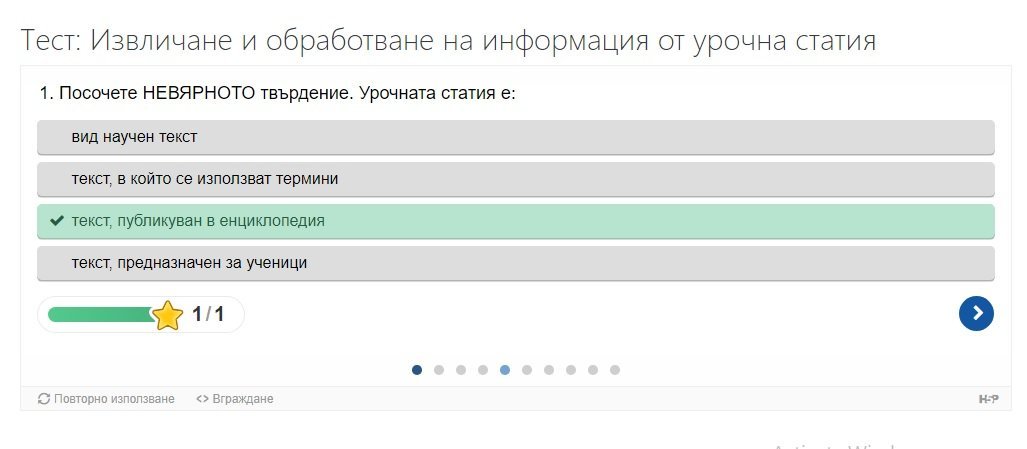
Task: Click 'Повторно използване' reuse link
Action: (106, 399)
